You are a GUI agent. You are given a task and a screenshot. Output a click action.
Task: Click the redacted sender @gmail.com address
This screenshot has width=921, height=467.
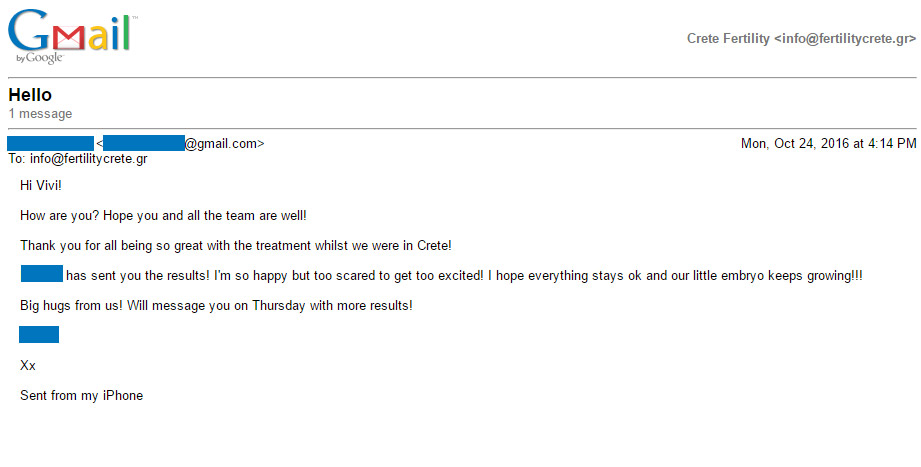tap(183, 143)
